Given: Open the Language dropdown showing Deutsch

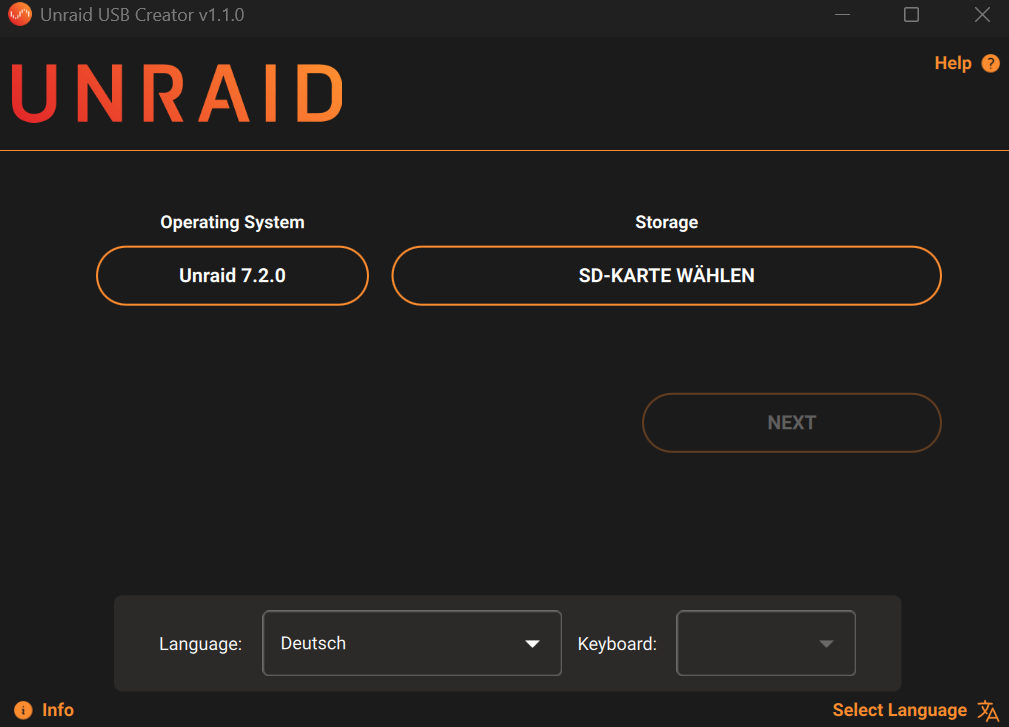Looking at the screenshot, I should [411, 643].
